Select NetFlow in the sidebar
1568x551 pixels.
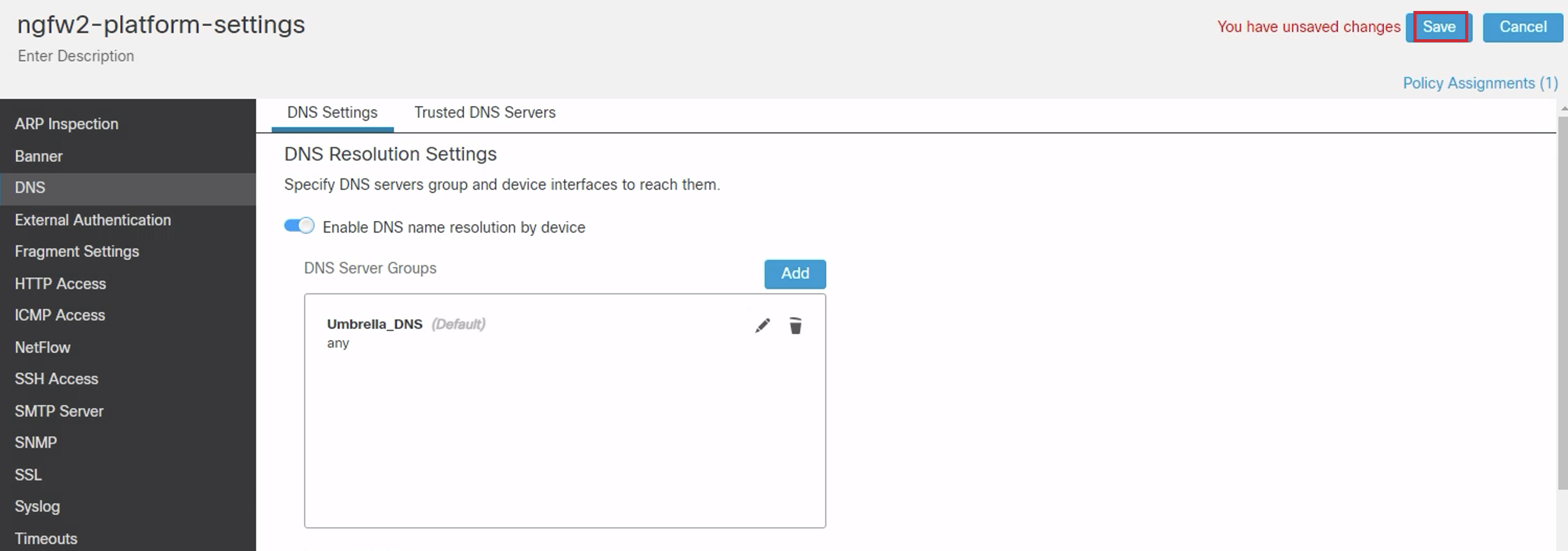click(128, 348)
